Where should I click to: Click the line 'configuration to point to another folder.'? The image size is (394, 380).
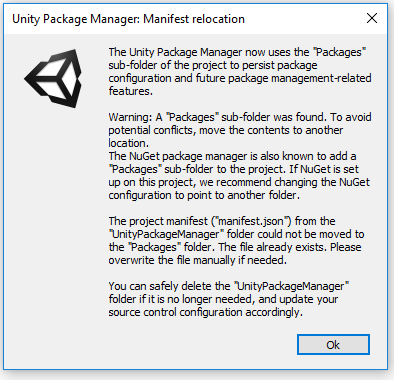(x=204, y=195)
